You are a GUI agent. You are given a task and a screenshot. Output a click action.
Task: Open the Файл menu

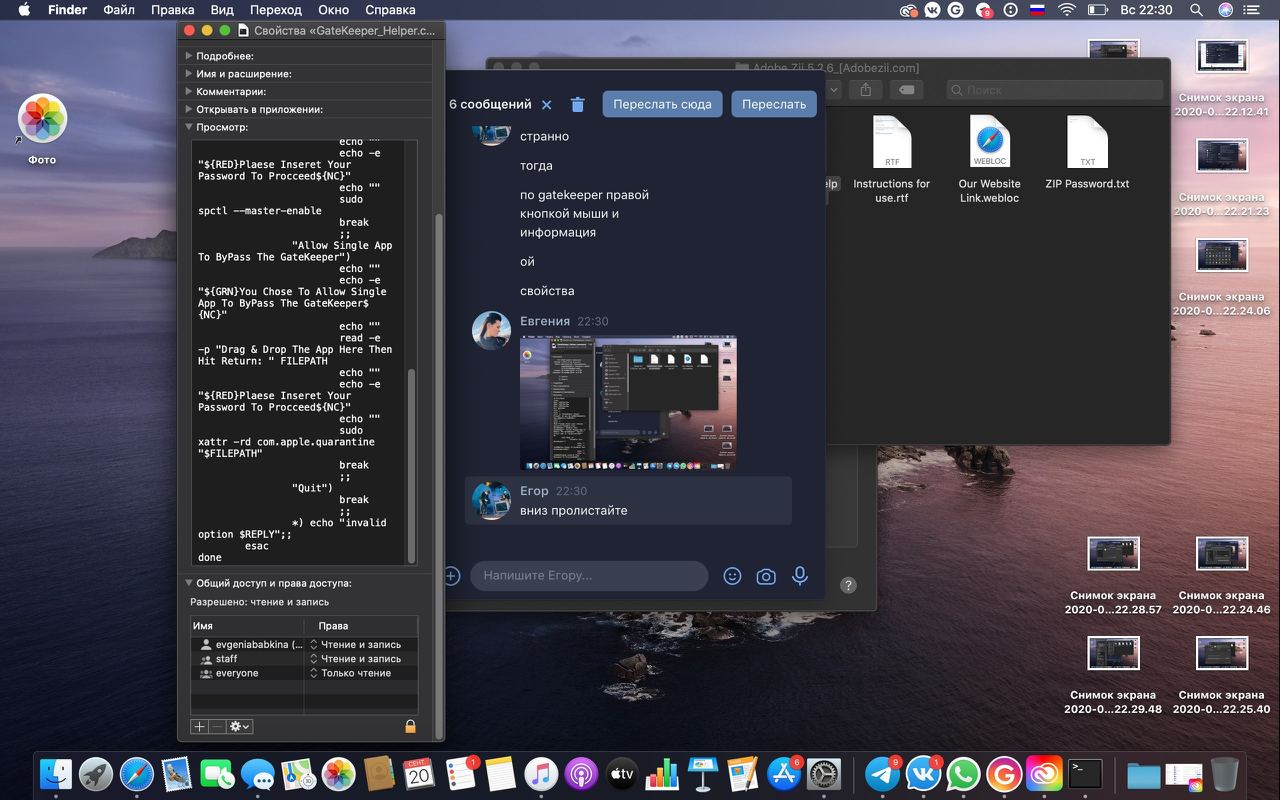[119, 10]
